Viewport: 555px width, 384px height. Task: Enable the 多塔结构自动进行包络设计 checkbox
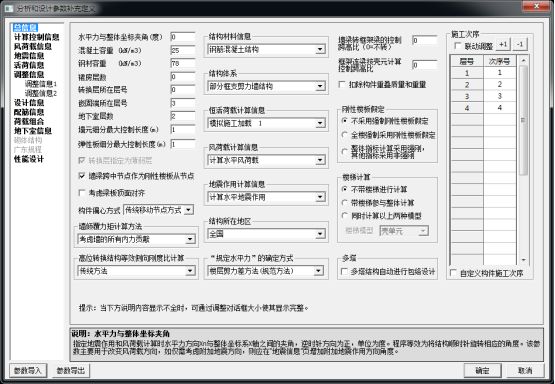344,271
